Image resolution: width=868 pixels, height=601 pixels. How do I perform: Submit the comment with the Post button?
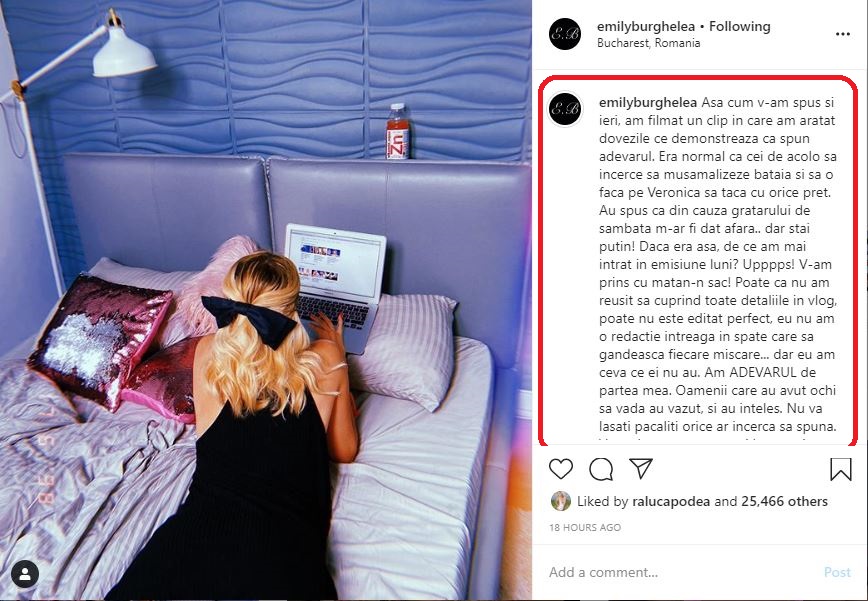click(x=837, y=572)
